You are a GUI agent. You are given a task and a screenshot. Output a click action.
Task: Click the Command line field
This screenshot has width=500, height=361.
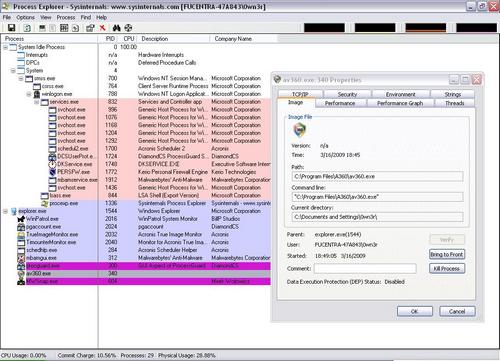click(x=377, y=197)
